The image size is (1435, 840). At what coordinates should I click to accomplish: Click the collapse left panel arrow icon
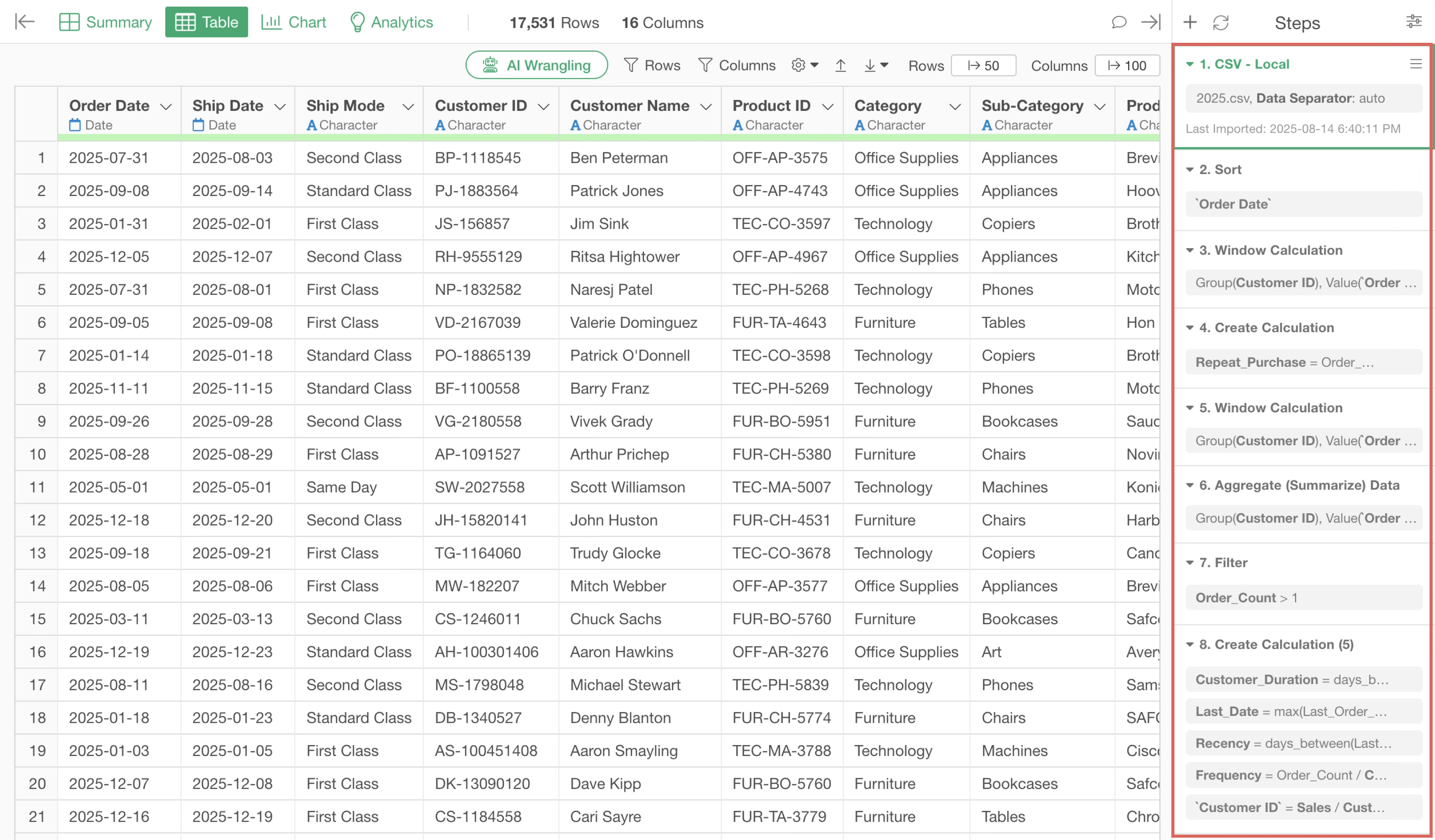tap(24, 22)
